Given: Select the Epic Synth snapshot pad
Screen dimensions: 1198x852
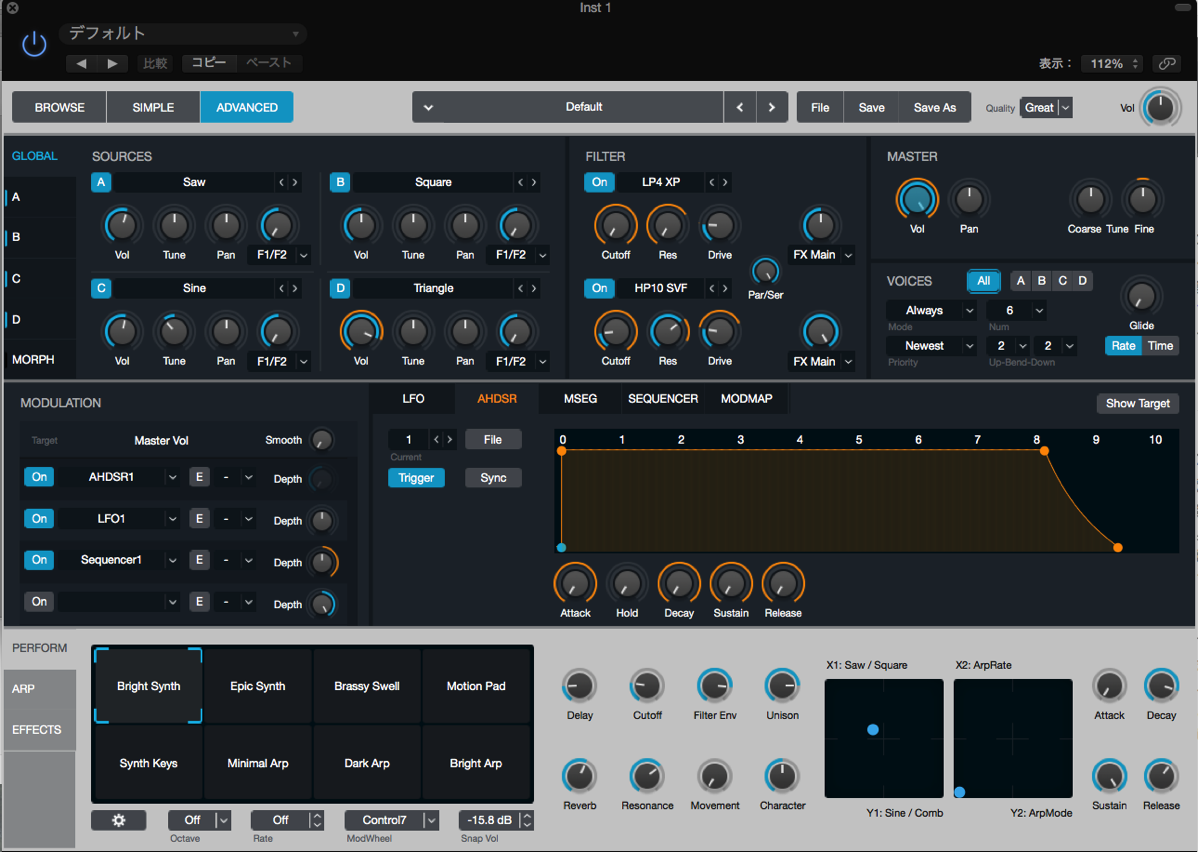Looking at the screenshot, I should (257, 686).
